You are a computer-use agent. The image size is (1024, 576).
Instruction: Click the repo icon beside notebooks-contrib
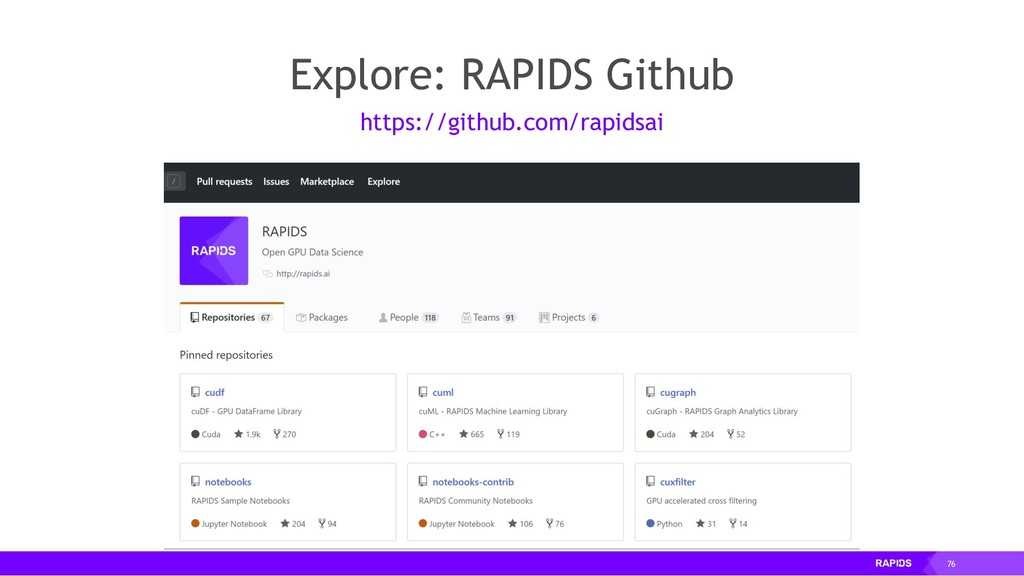(423, 481)
